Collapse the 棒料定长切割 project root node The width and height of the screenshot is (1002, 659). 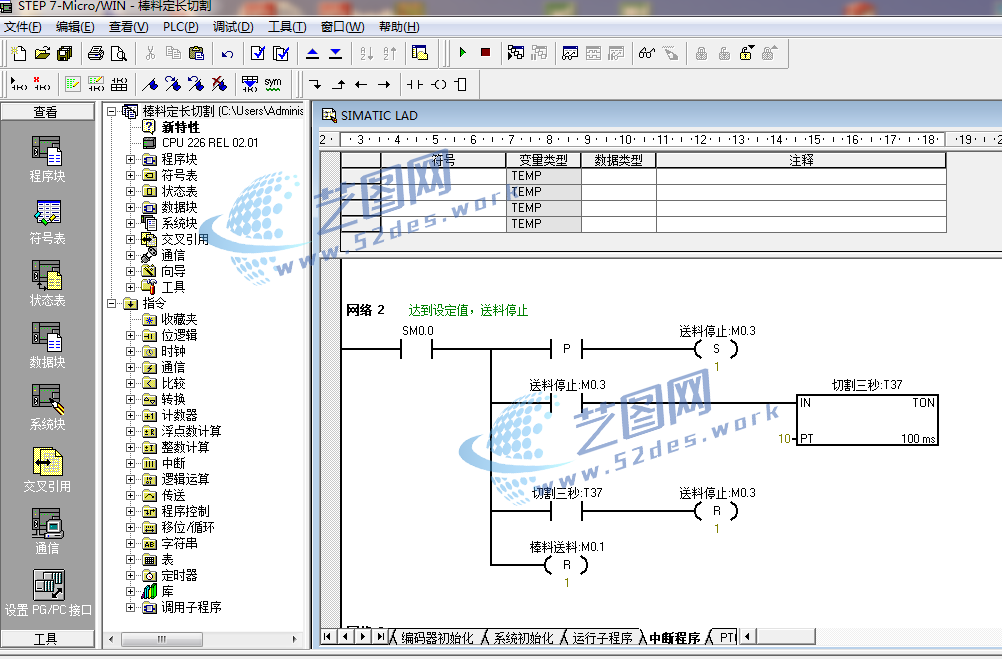(x=111, y=111)
